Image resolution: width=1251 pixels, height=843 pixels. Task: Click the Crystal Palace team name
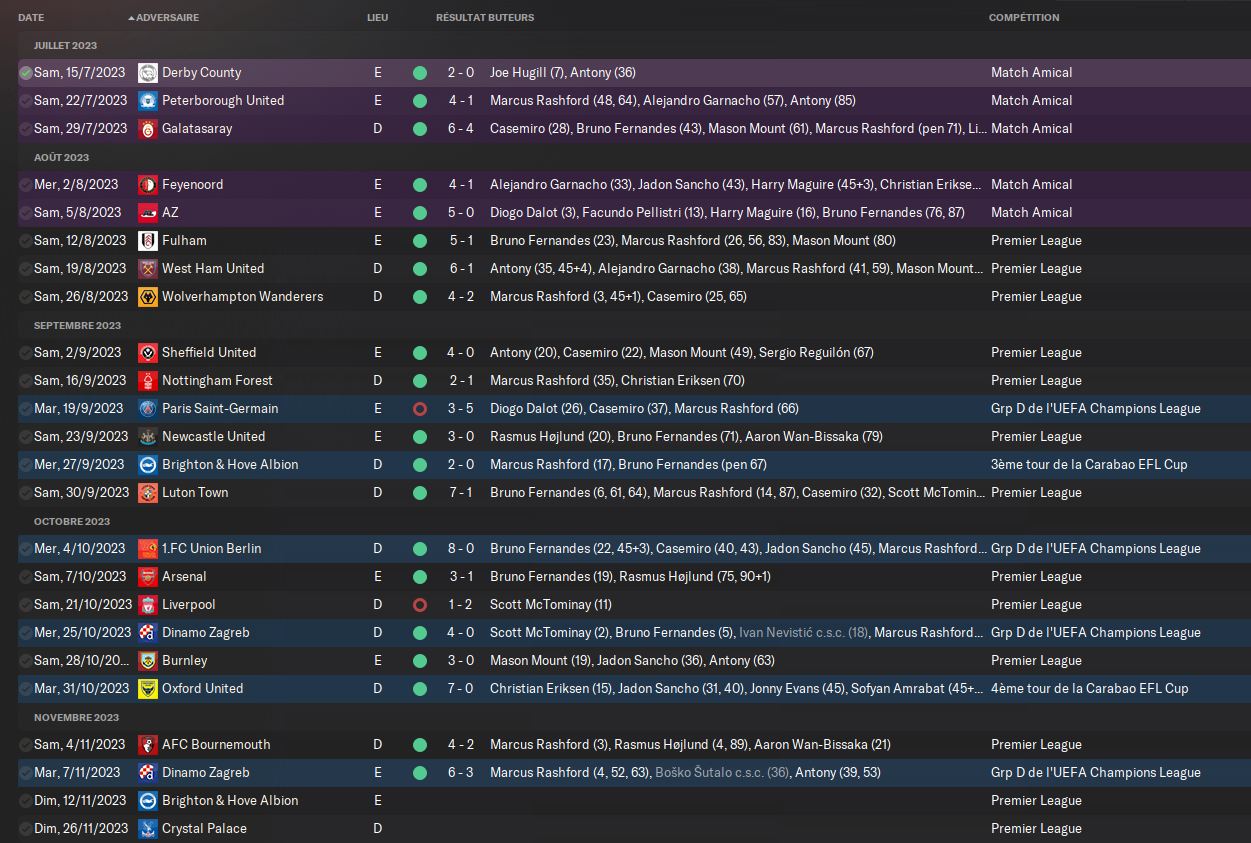[204, 829]
